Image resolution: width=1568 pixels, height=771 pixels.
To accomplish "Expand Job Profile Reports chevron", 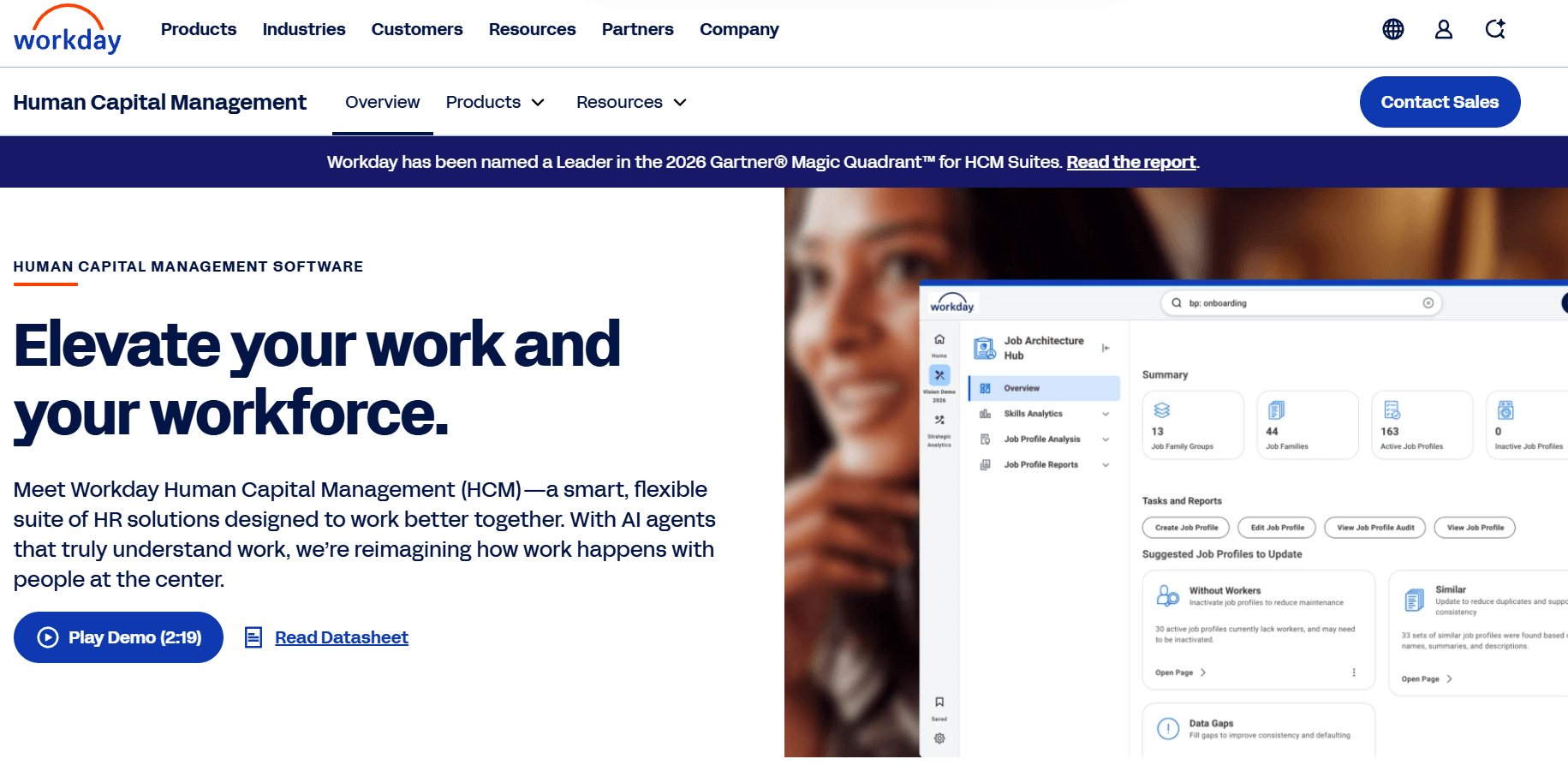I will click(x=1106, y=465).
